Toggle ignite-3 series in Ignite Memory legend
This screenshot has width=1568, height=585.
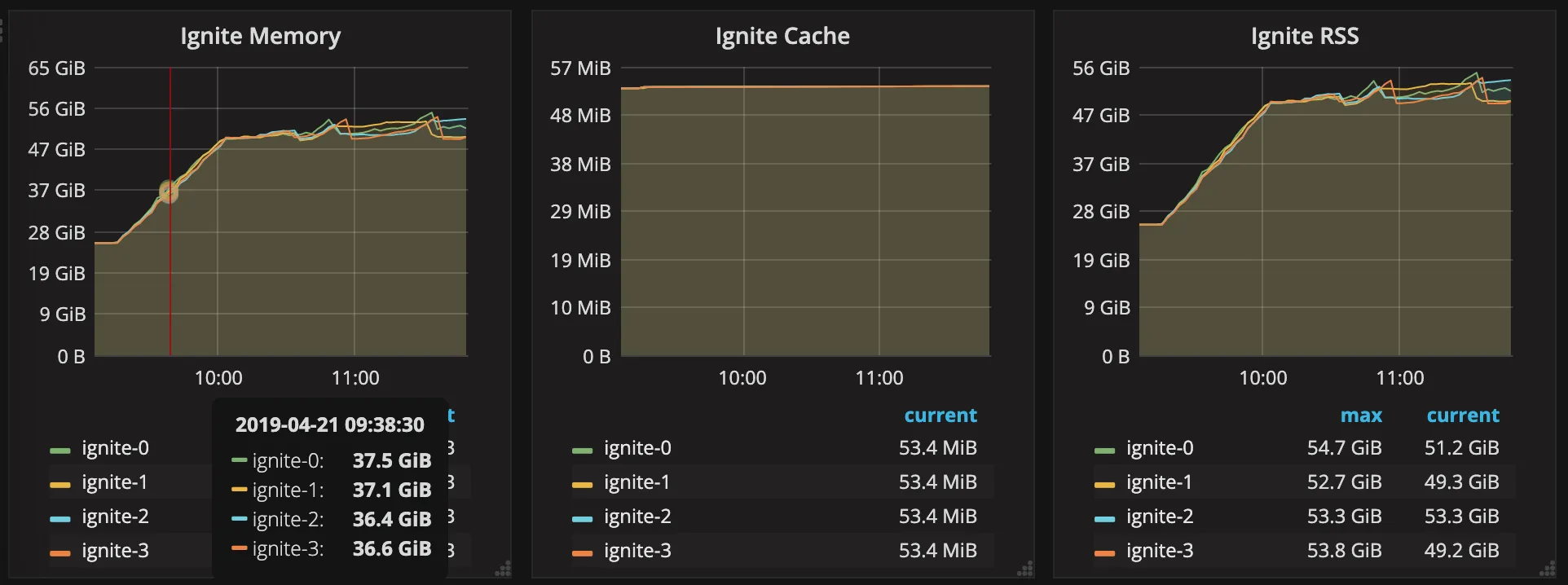[115, 551]
